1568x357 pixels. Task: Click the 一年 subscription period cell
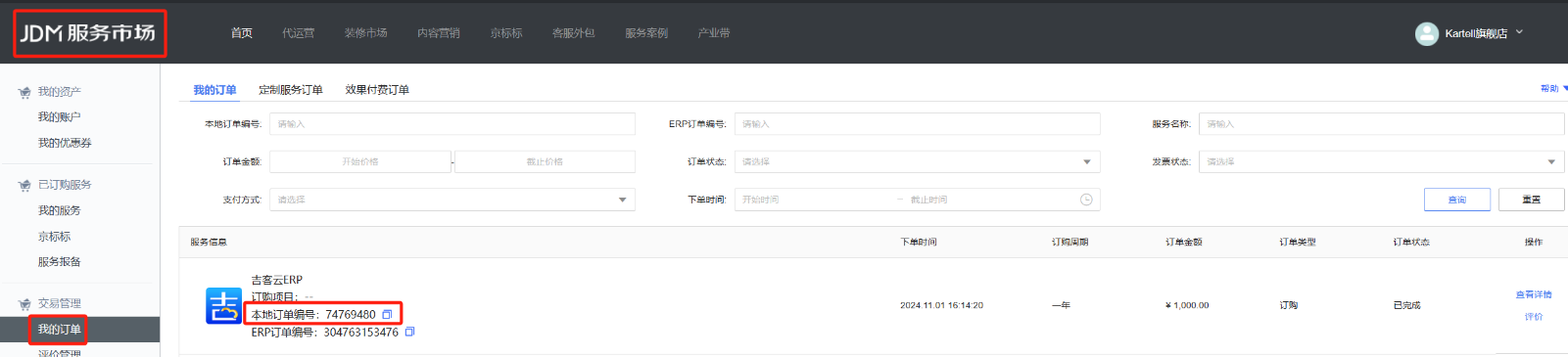pos(1061,305)
